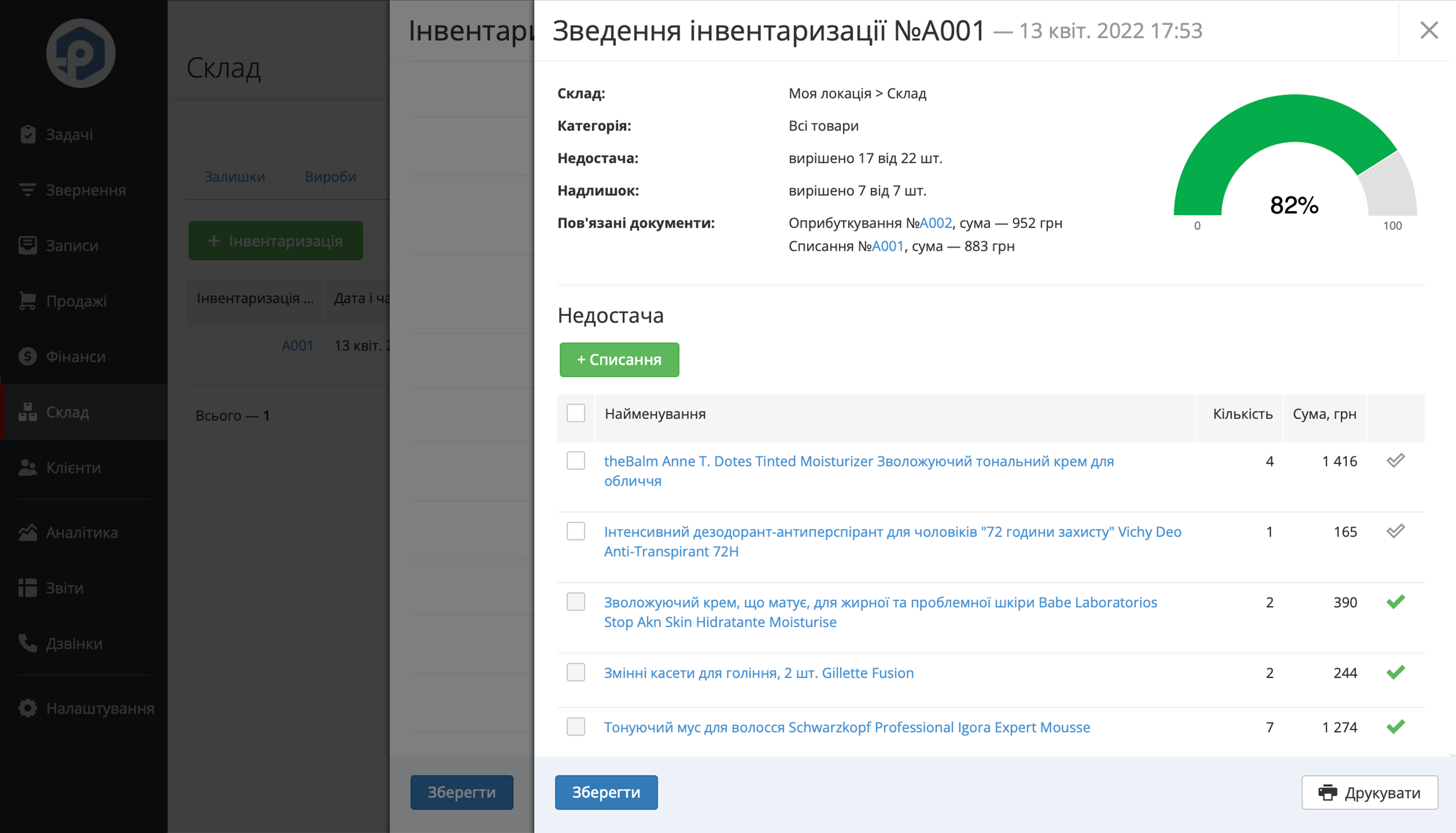1456x833 pixels.
Task: Click the Склад boxes icon in sidebar
Action: (27, 412)
